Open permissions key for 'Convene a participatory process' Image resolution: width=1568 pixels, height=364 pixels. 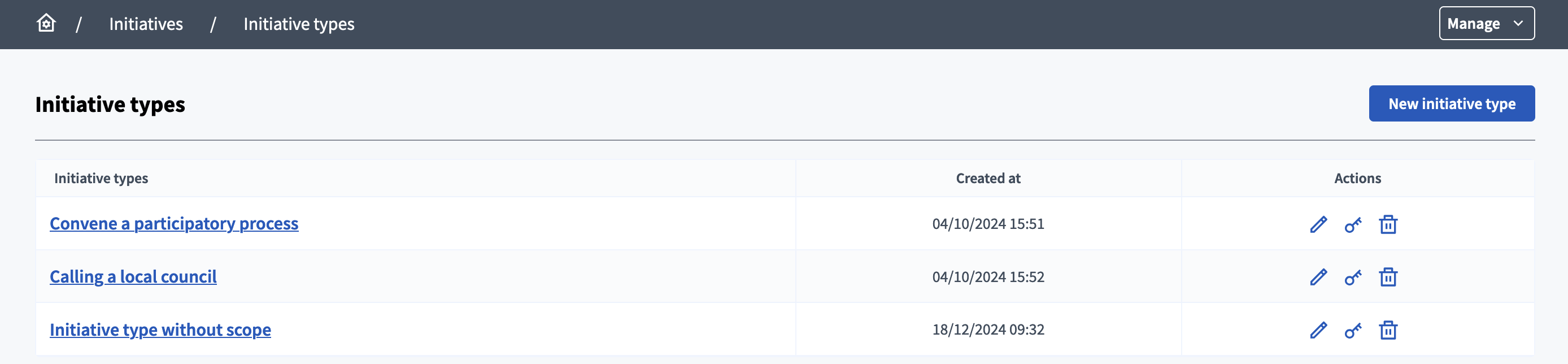(1353, 224)
